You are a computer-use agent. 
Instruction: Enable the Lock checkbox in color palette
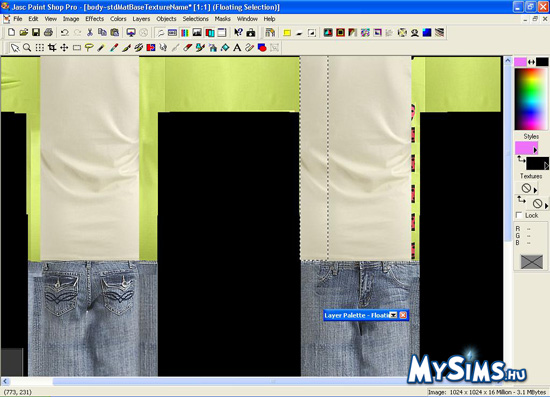(x=519, y=215)
